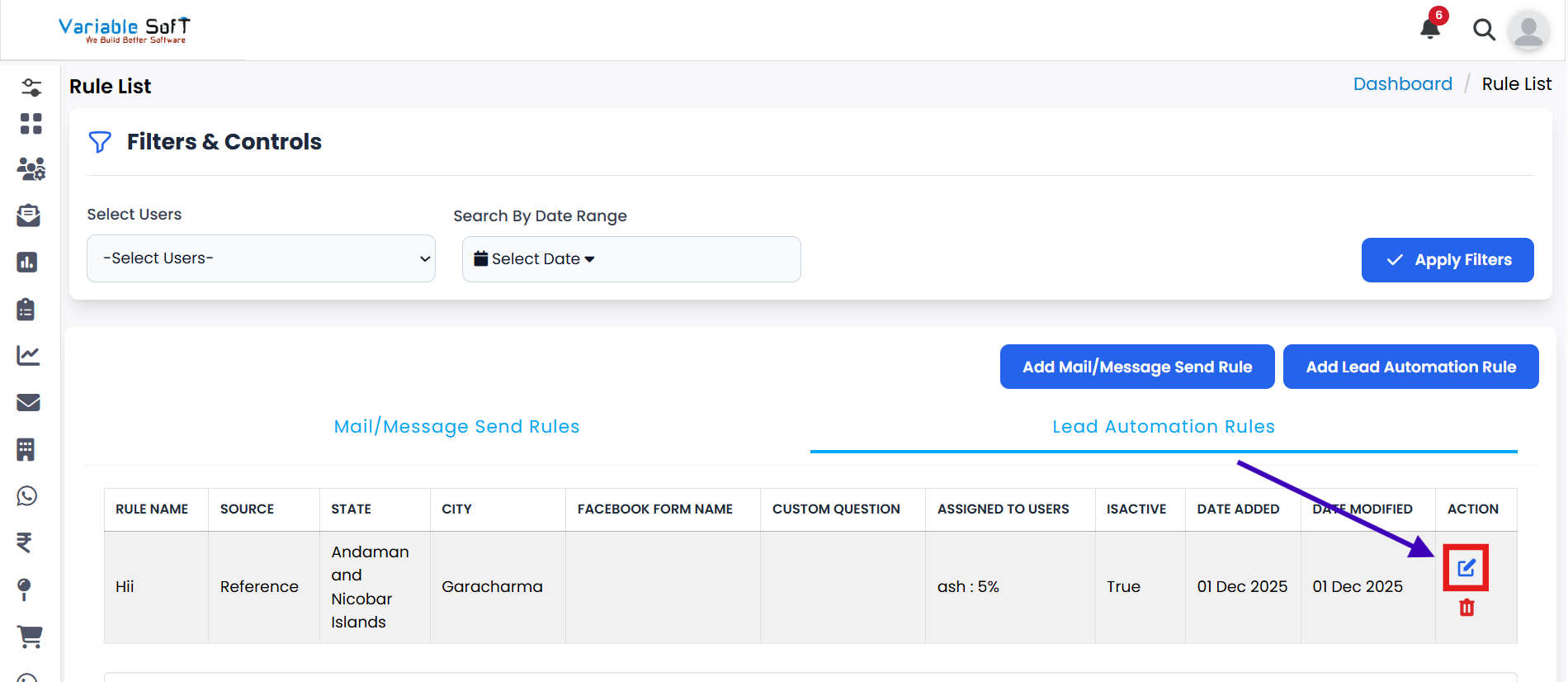The width and height of the screenshot is (1568, 682).
Task: Open the rupee payments sidebar icon
Action: 25,542
